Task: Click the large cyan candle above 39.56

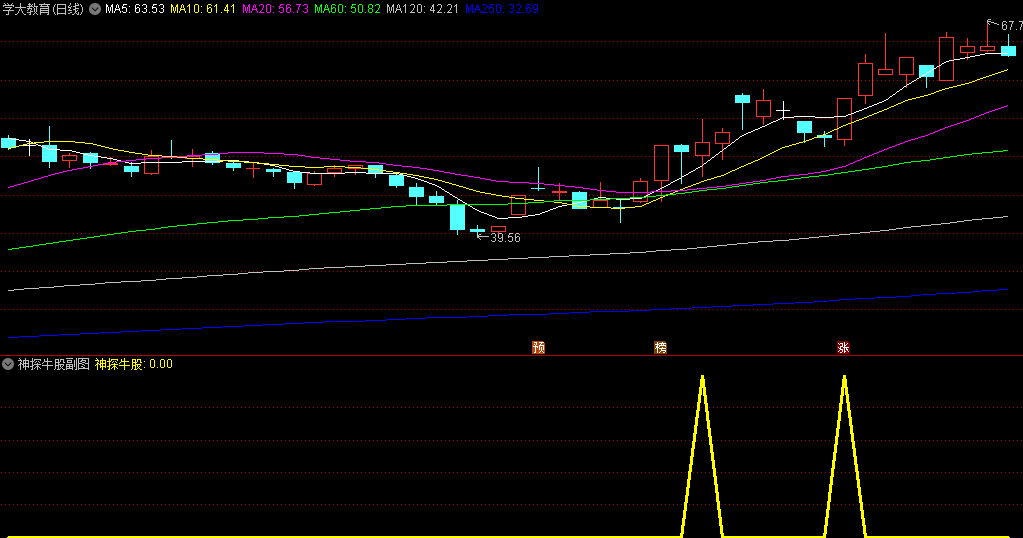Action: click(x=457, y=217)
